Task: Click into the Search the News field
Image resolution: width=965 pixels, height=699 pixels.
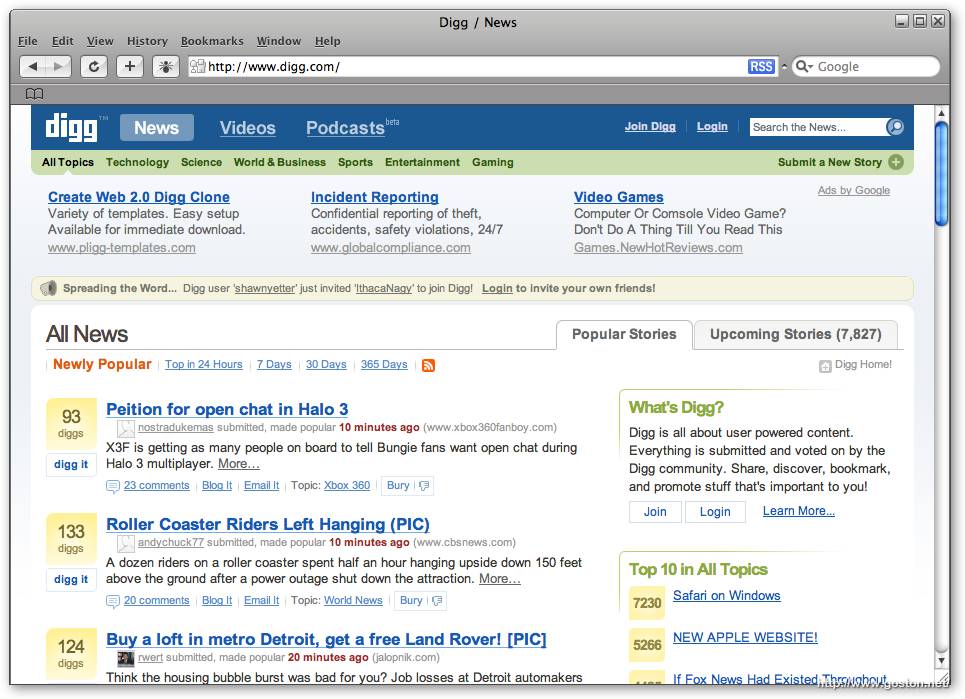Action: click(817, 127)
